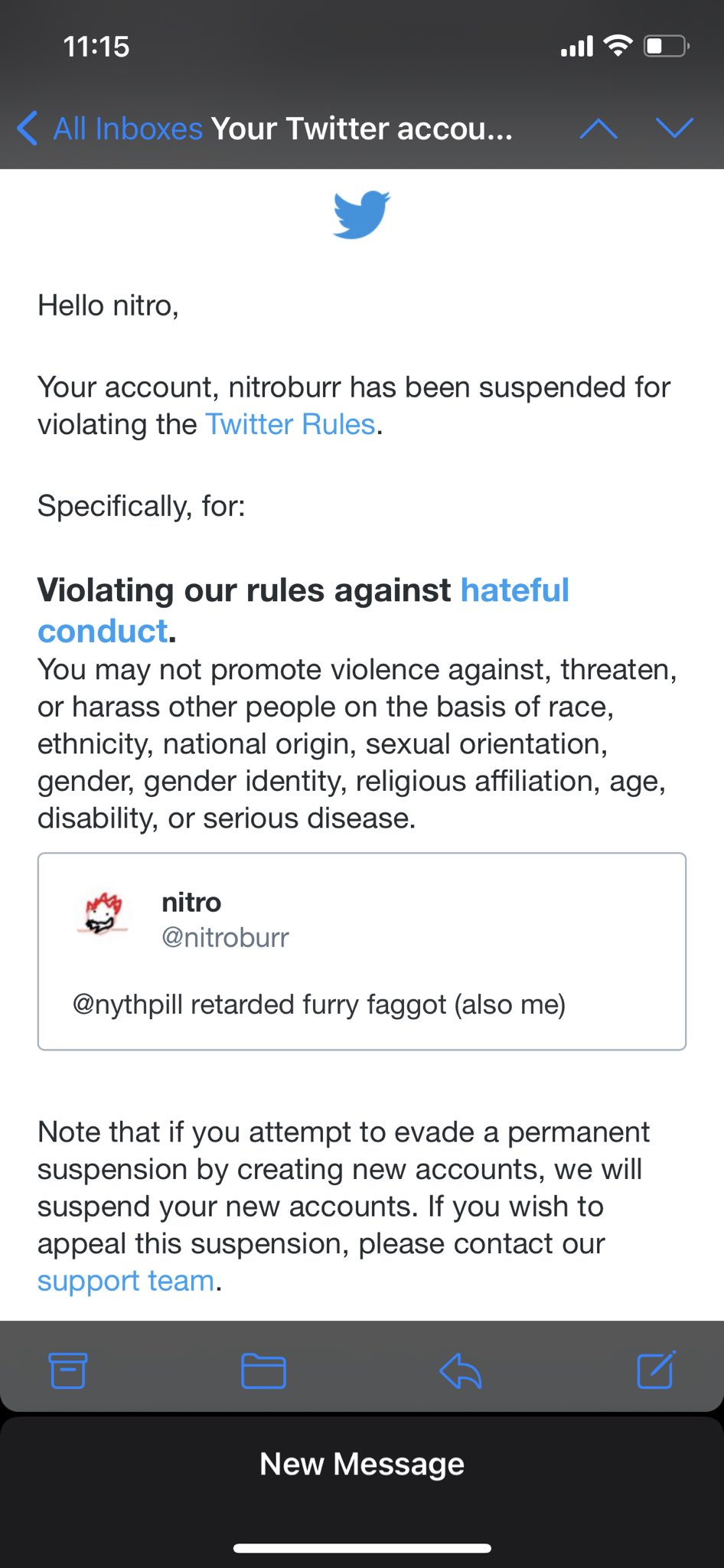Click the Wi-Fi status icon
This screenshot has width=724, height=1568.
click(618, 46)
